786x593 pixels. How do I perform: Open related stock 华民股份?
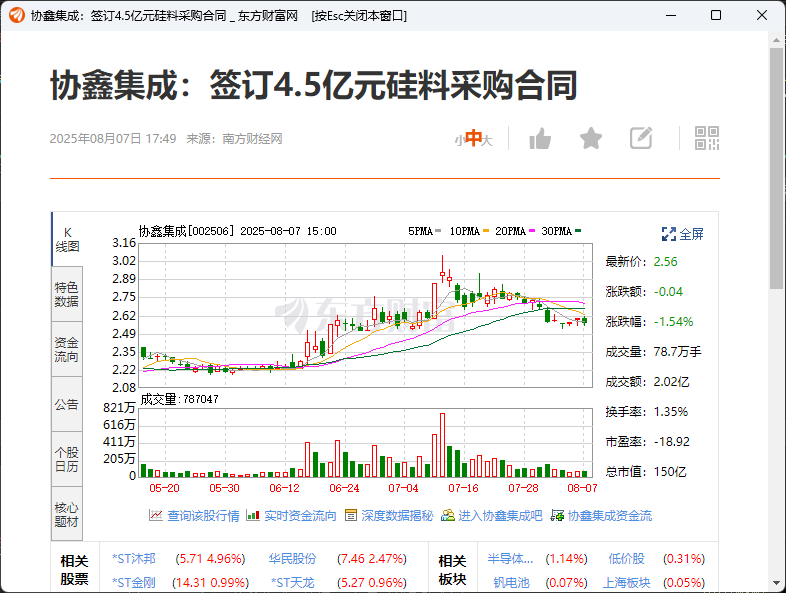[x=292, y=558]
